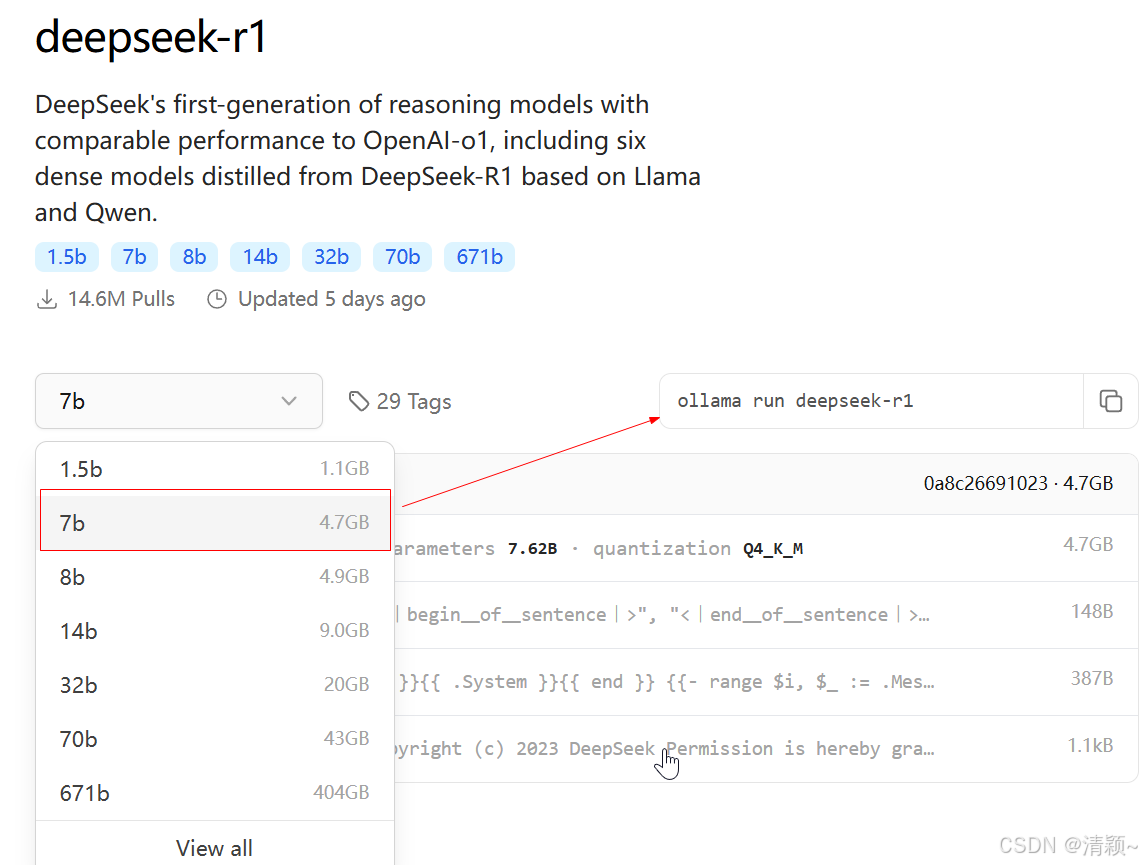Click the 1.5b blue tag badge
This screenshot has height=865, width=1142.
pyautogui.click(x=66, y=257)
